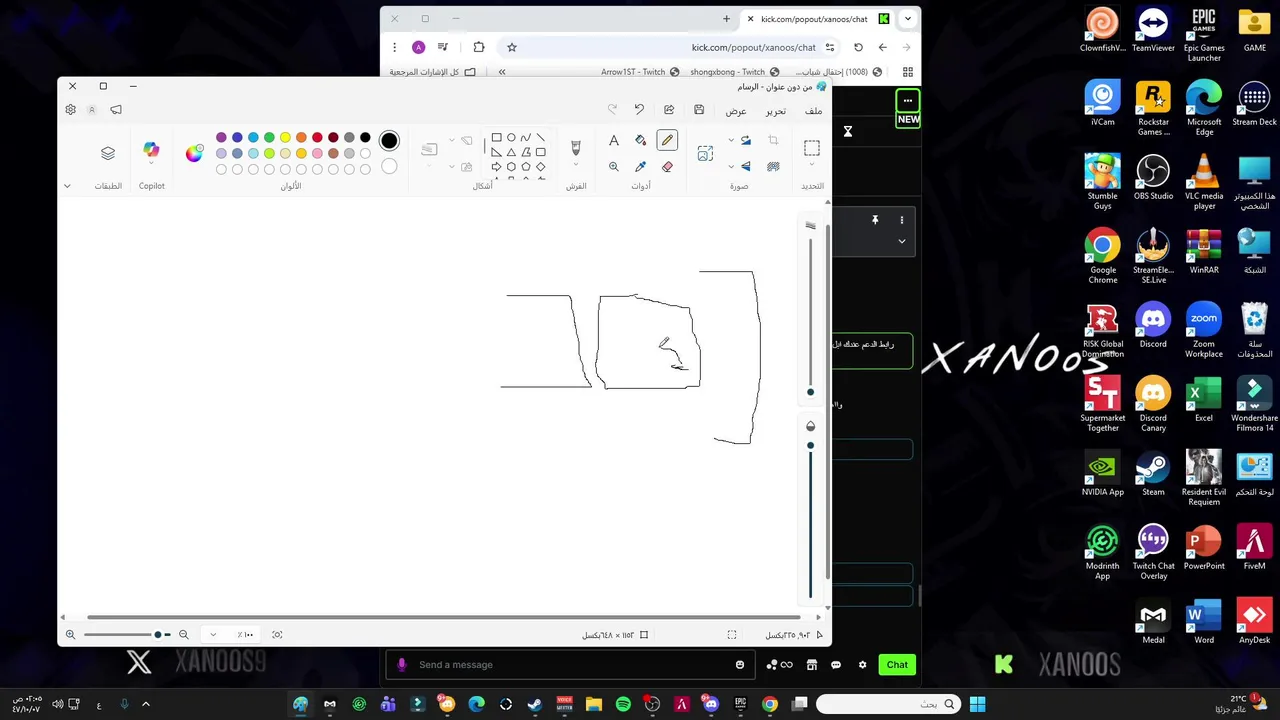The image size is (1280, 720).
Task: Open the Image Creator AI icon
Action: click(x=705, y=153)
